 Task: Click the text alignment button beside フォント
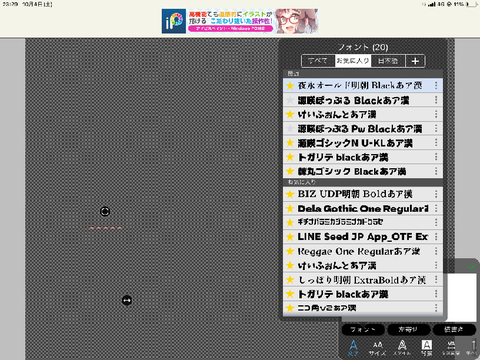coord(408,330)
